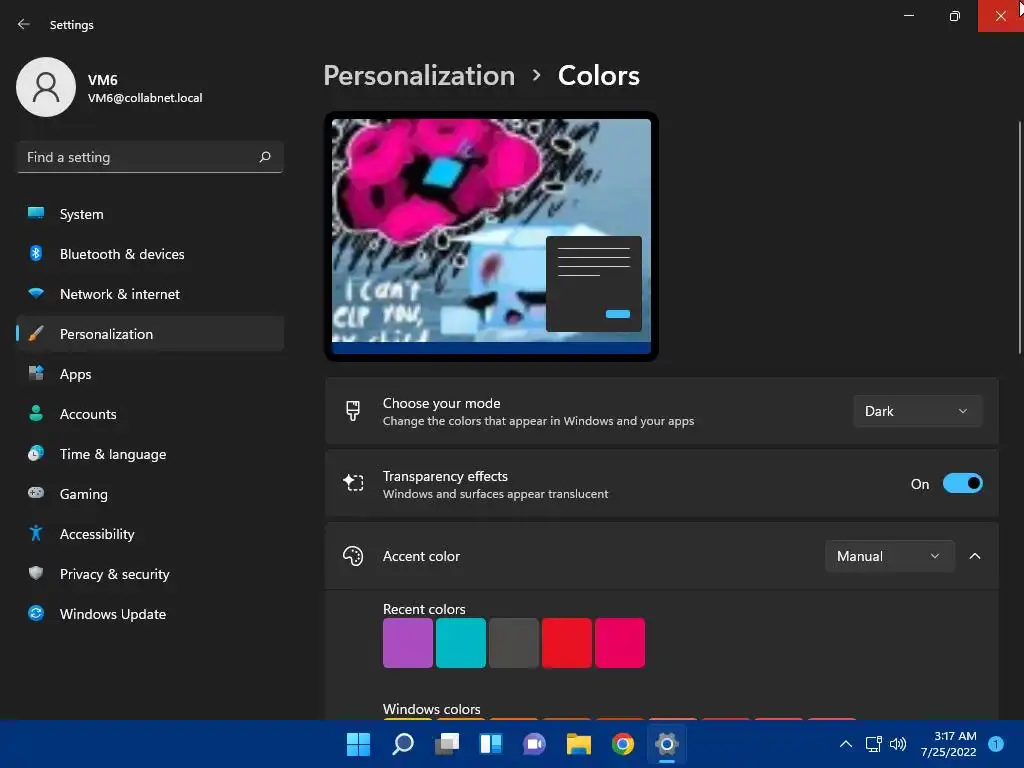Click the Privacy & security shield icon
Image resolution: width=1024 pixels, height=768 pixels.
pos(36,573)
